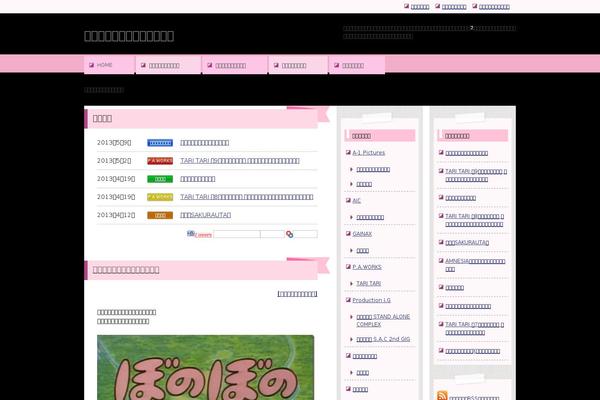Open the TARI TARI article dated 2013-5-2
This screenshot has height=400, width=600.
[240, 161]
